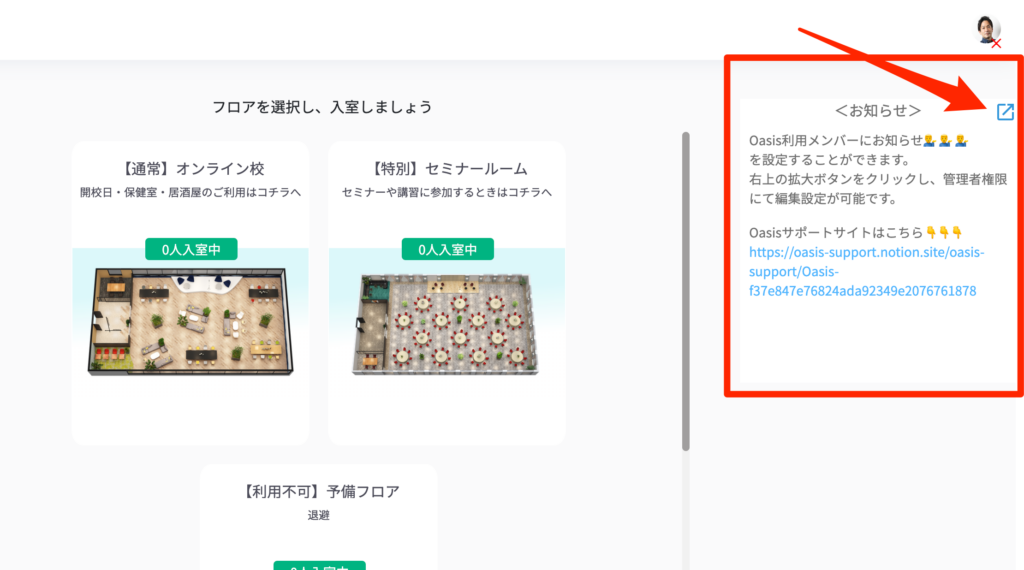Click the オンライン校 floor map thumbnail
Screen dimensions: 1024x570
click(x=191, y=321)
